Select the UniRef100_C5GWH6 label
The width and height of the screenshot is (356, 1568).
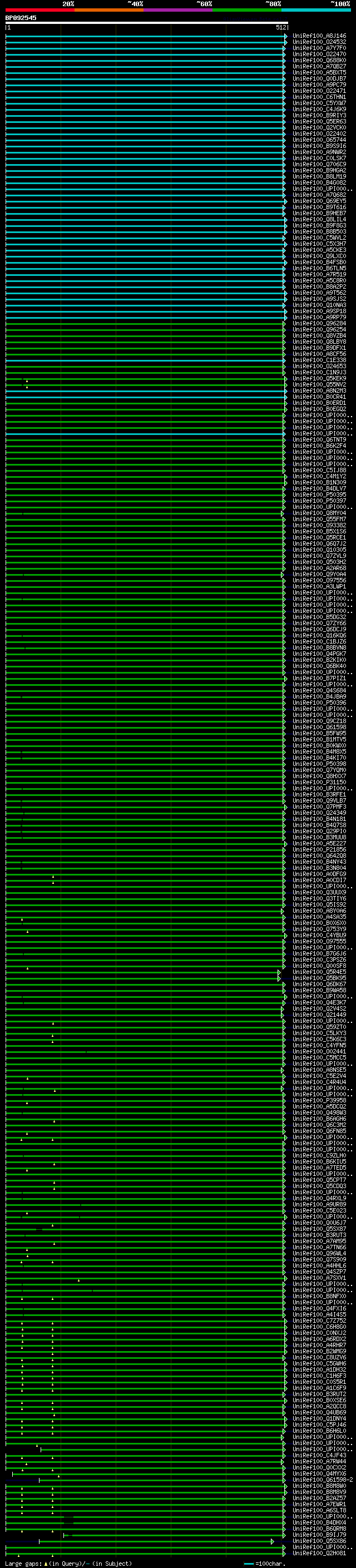(x=319, y=1363)
